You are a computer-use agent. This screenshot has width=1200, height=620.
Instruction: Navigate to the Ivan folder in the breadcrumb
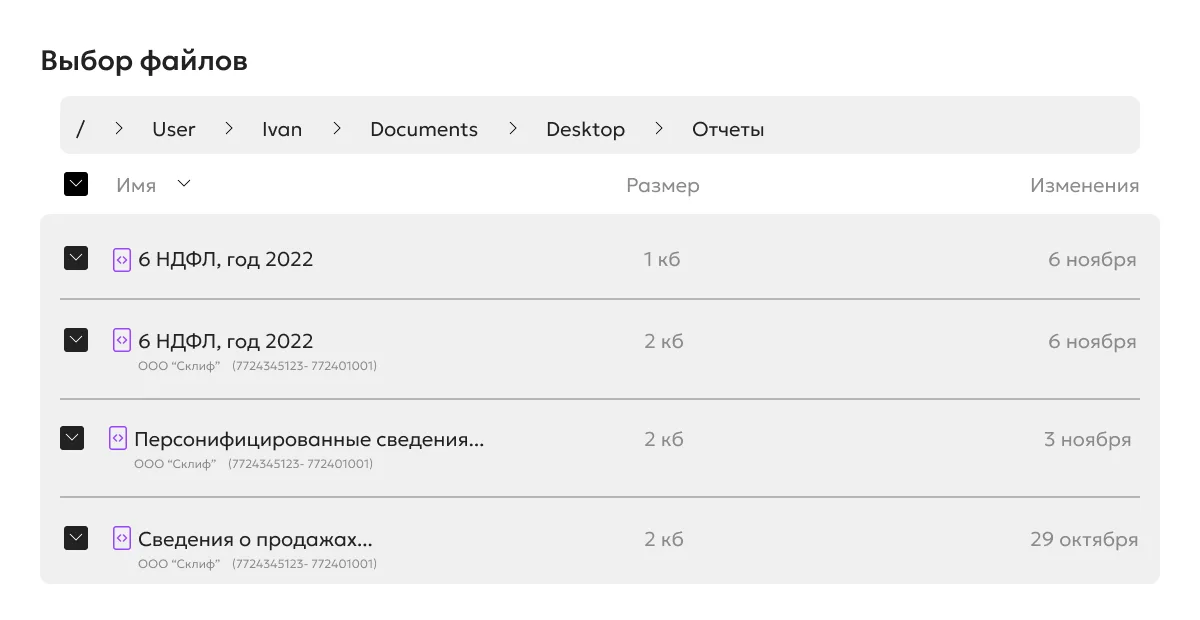click(x=282, y=129)
